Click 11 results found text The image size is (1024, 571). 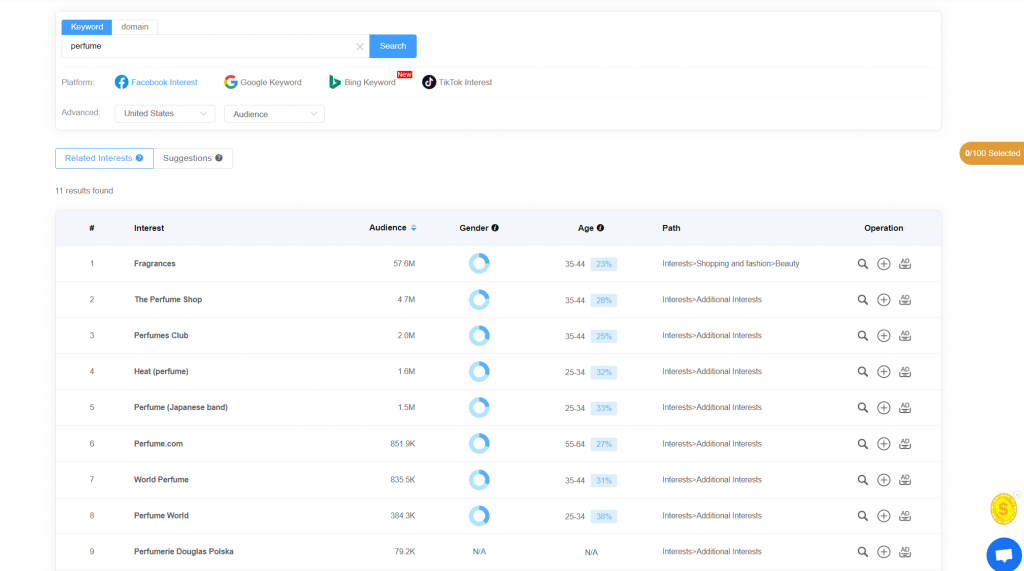84,191
